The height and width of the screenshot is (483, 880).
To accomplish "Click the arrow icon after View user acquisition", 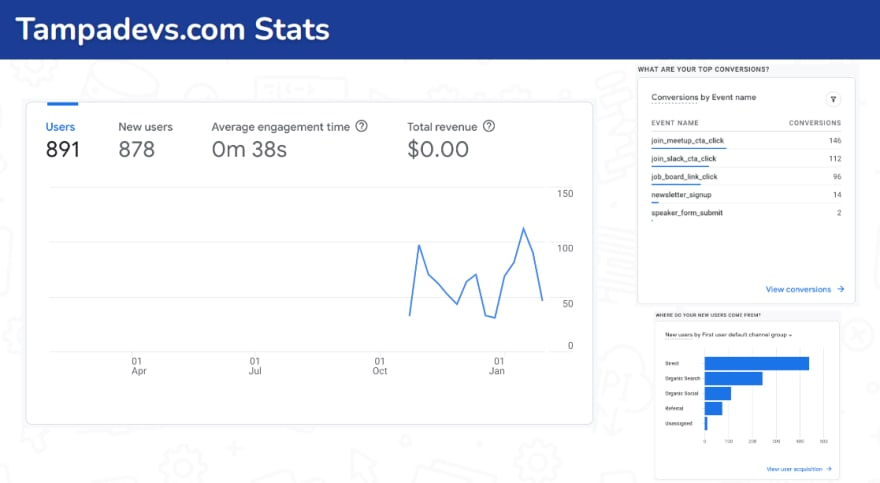I will tap(828, 468).
